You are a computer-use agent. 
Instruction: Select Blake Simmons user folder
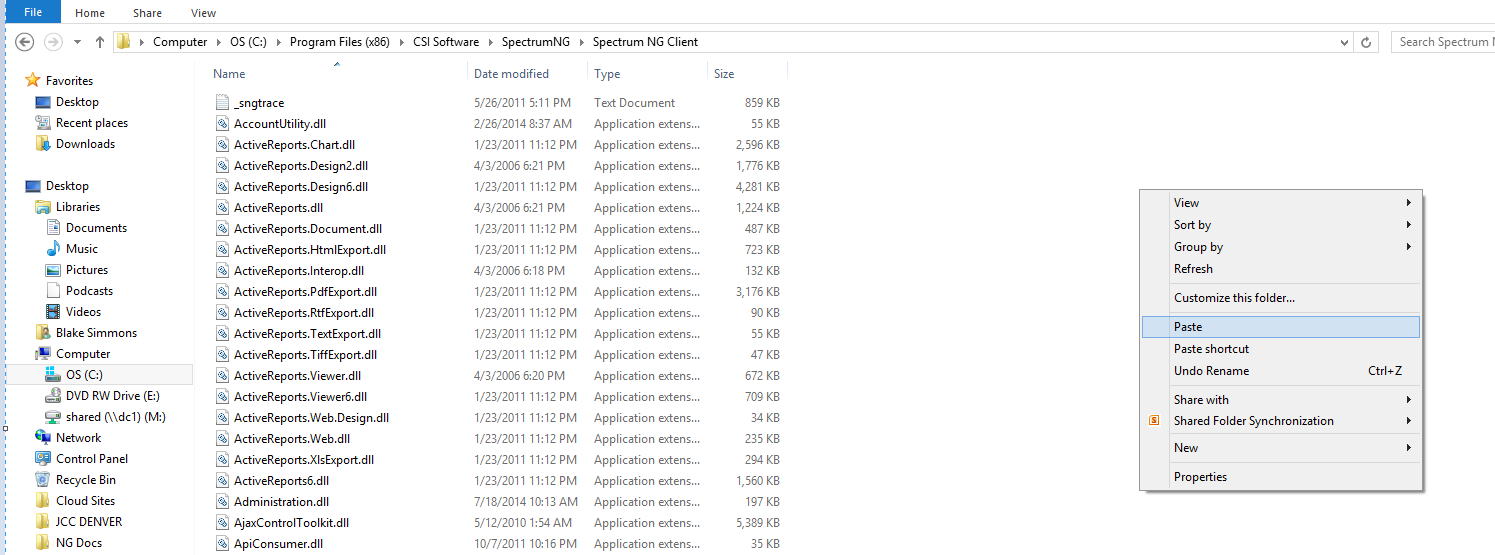(86, 333)
